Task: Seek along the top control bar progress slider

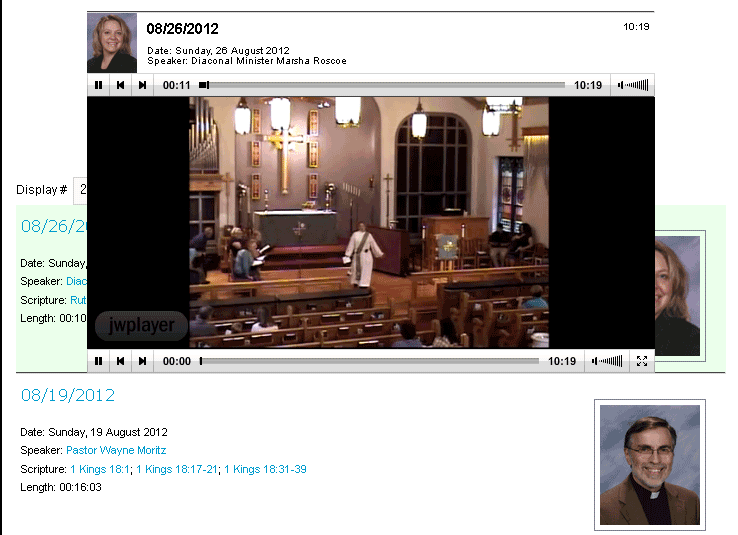Action: [382, 85]
